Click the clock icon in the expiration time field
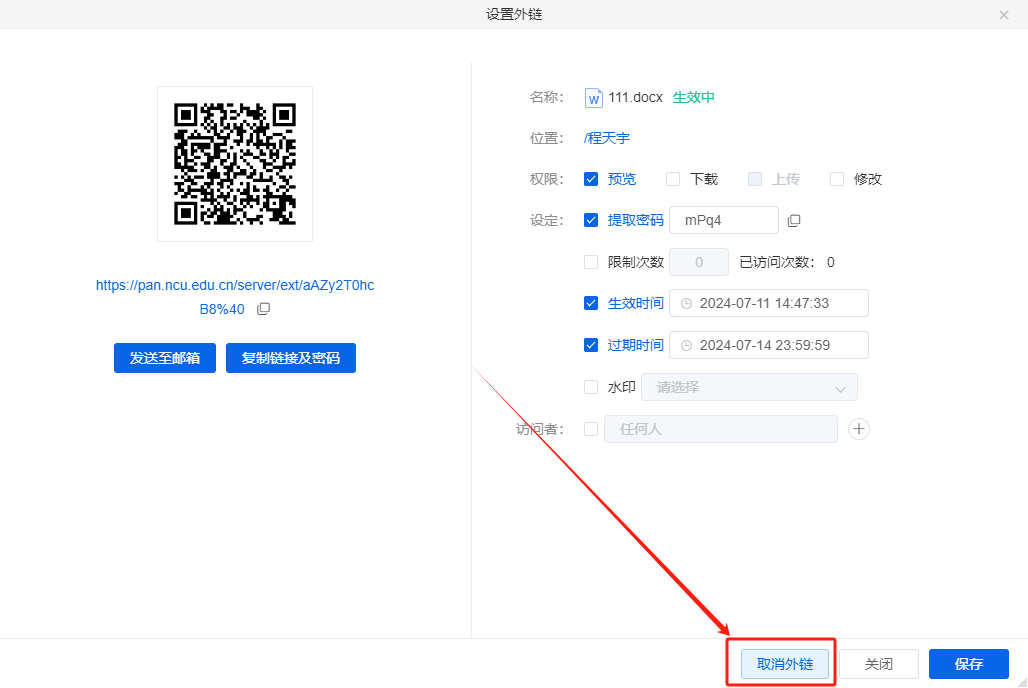Screen dimensions: 1028x688 pos(686,346)
